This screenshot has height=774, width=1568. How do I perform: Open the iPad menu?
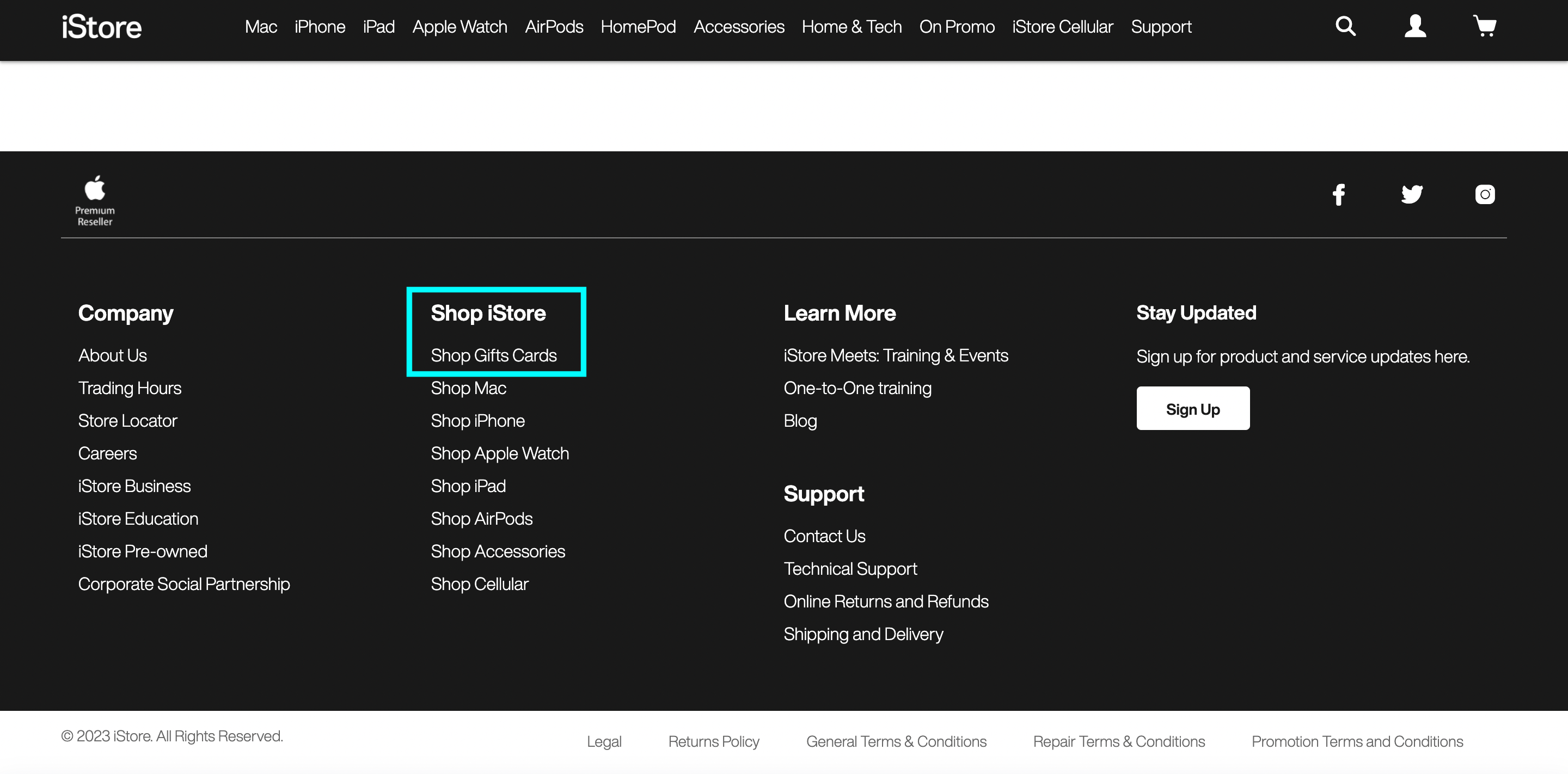[x=378, y=27]
